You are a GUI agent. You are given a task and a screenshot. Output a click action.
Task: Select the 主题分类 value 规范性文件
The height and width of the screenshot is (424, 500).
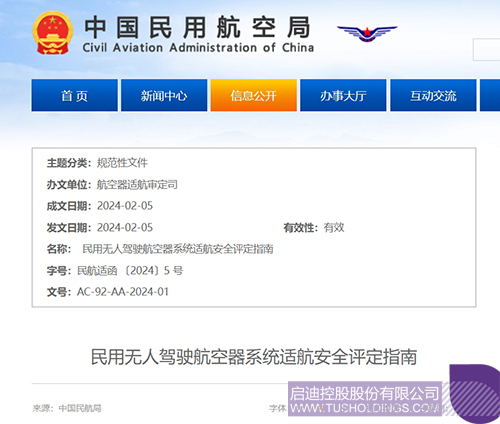click(122, 163)
